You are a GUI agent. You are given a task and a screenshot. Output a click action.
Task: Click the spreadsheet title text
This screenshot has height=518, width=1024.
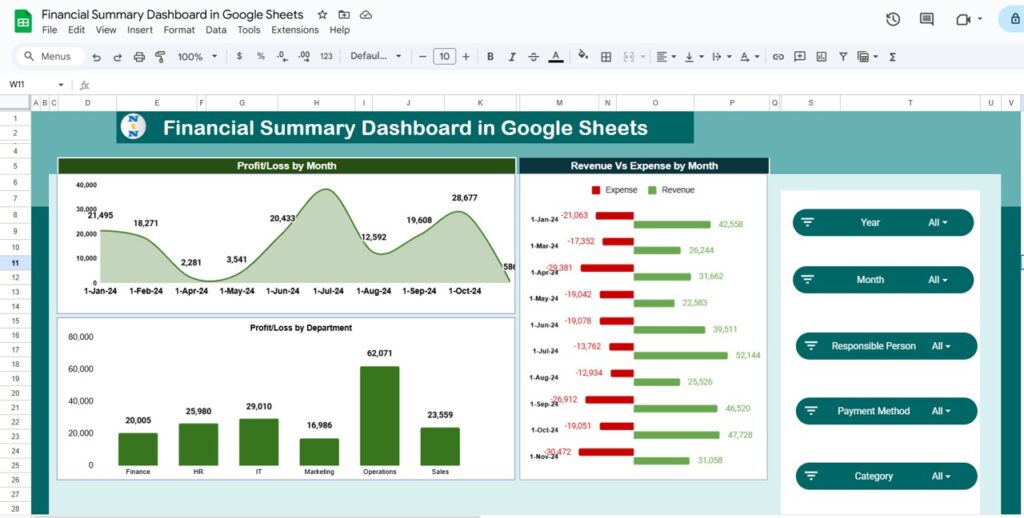pyautogui.click(x=172, y=14)
